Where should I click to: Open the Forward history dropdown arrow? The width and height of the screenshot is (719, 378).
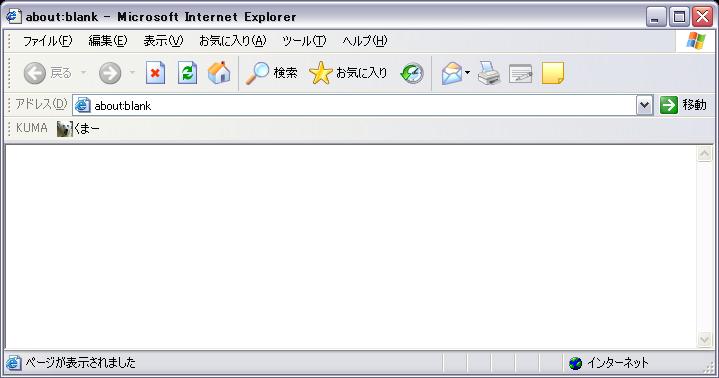(132, 72)
